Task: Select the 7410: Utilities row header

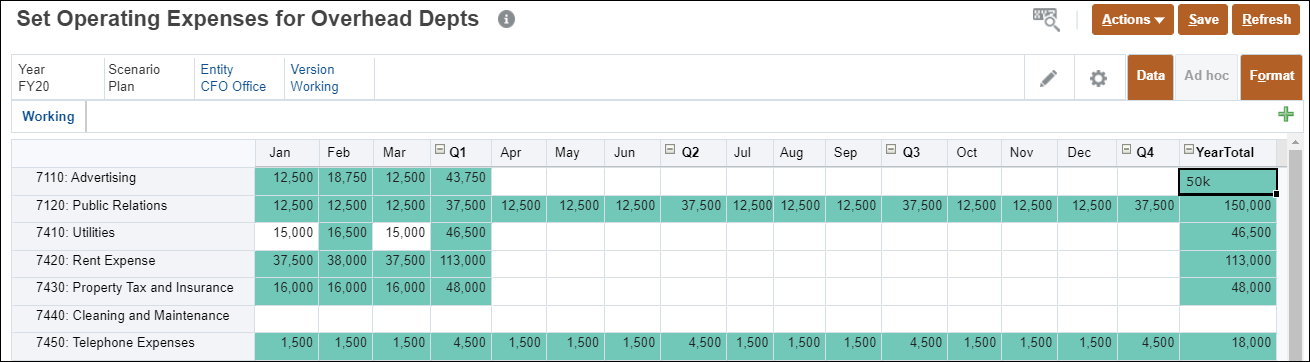Action: [x=133, y=235]
